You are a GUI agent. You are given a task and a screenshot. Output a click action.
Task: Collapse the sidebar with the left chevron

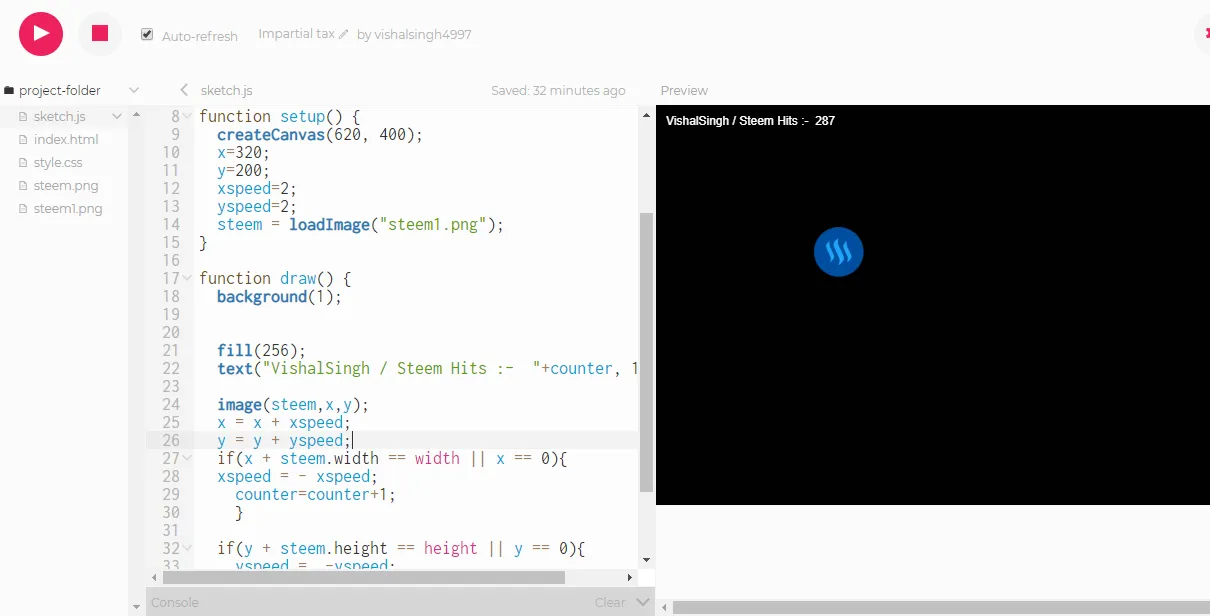coord(184,90)
